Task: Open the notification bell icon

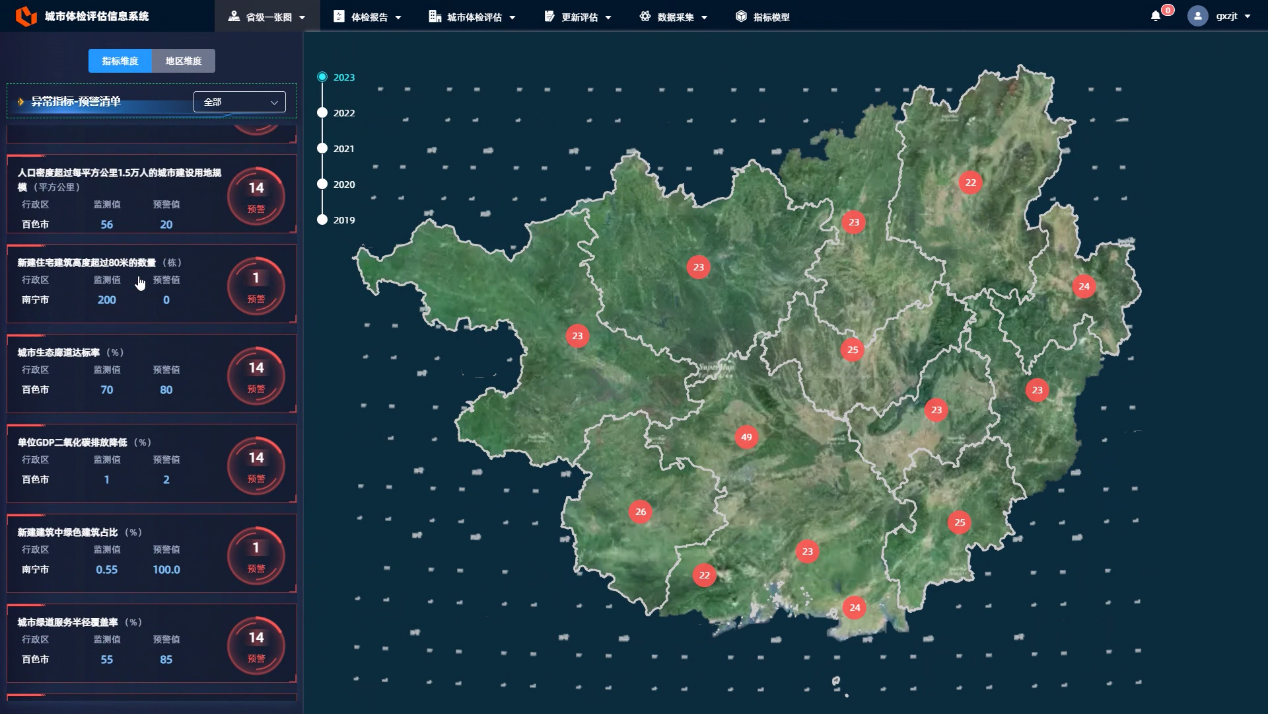Action: tap(1156, 16)
